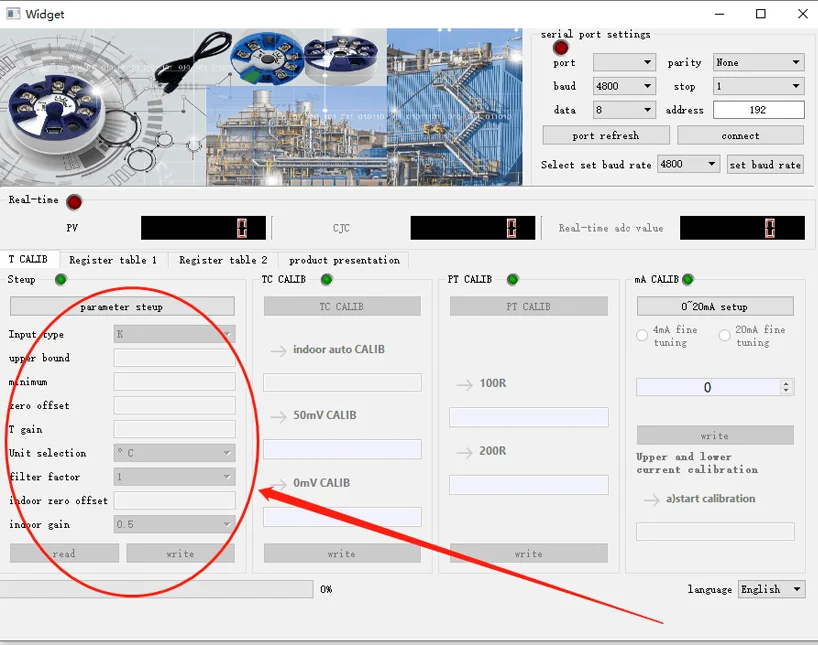This screenshot has width=818, height=645.
Task: Click the green Steup status indicator
Action: pos(61,280)
